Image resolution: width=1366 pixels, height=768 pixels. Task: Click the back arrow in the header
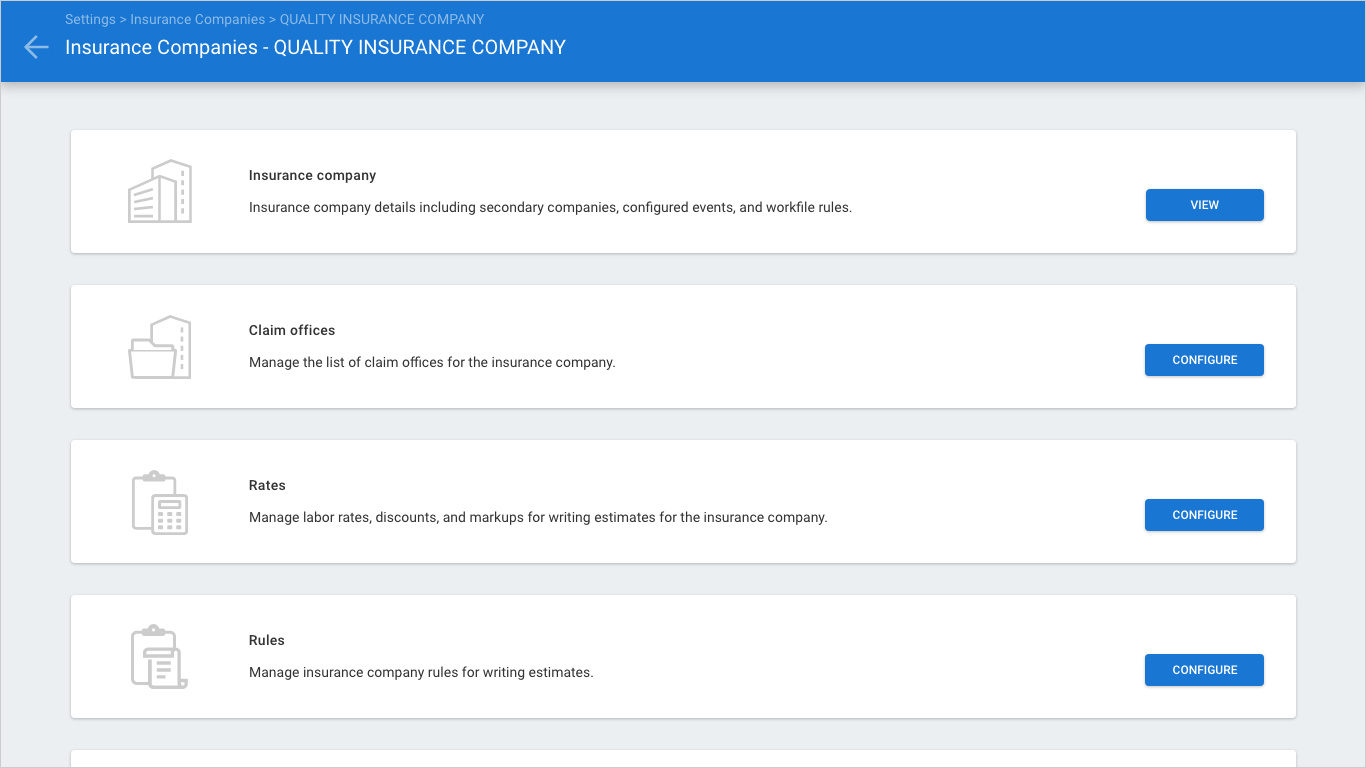point(36,47)
